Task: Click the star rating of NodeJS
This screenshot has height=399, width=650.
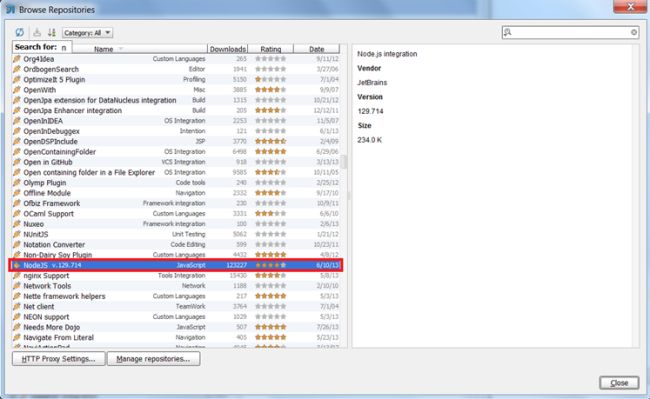Action: [x=271, y=265]
